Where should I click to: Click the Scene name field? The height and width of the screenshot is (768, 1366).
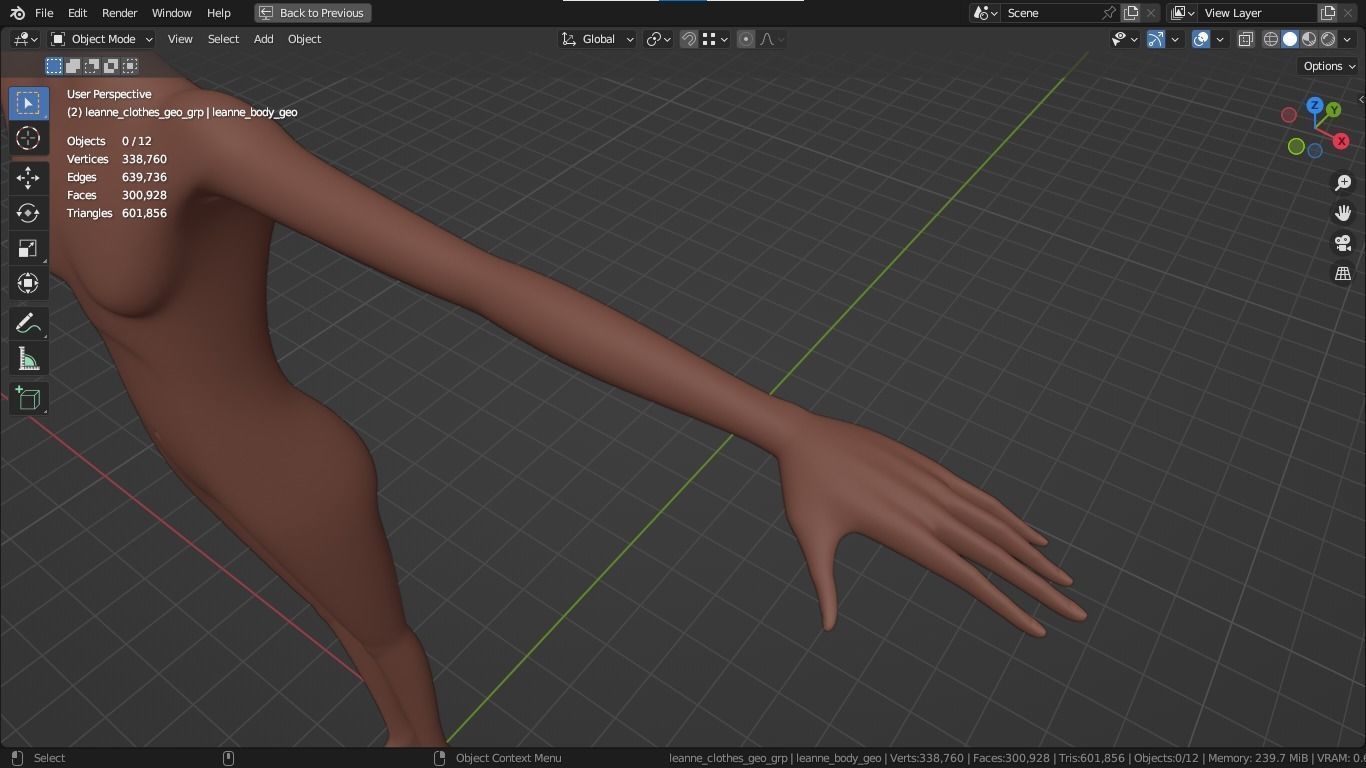click(x=1051, y=13)
